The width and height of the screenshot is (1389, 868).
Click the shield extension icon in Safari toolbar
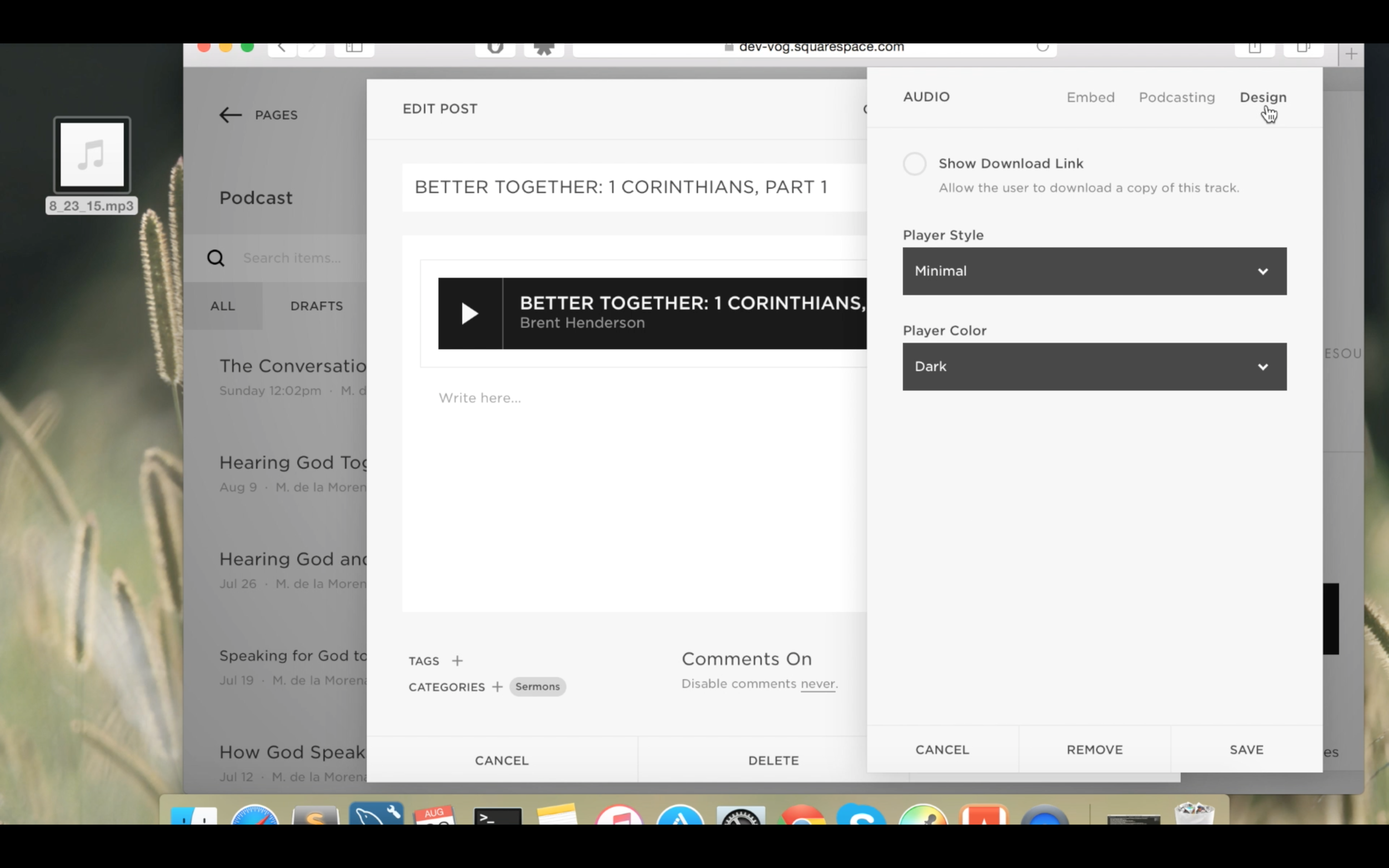(496, 48)
